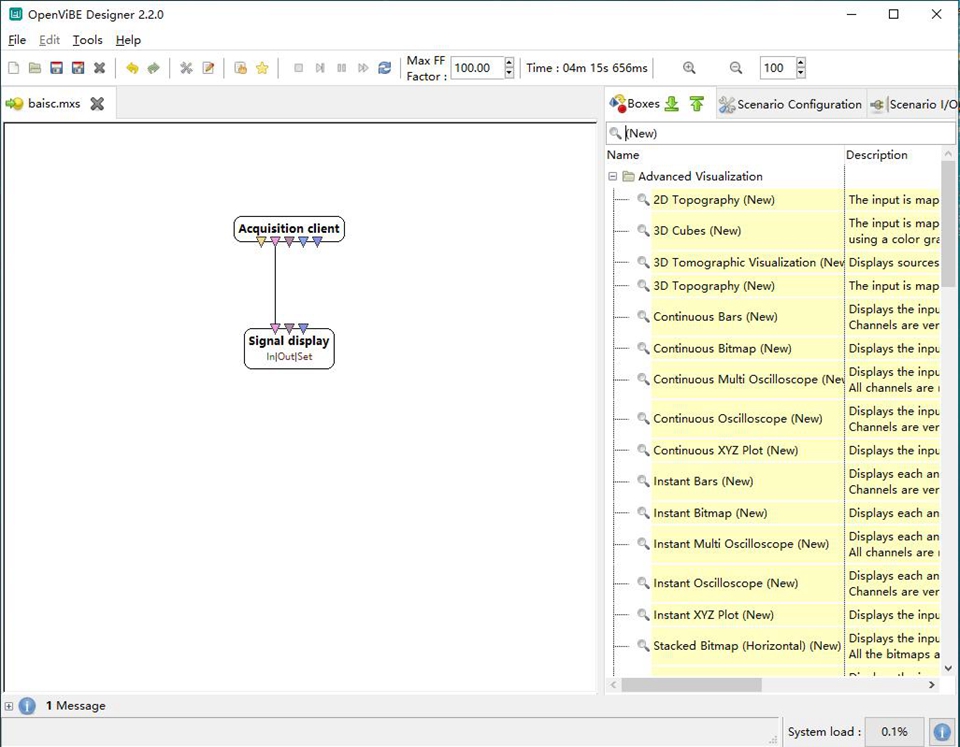Click the refresh scenario icon in toolbar
Image resolution: width=960 pixels, height=747 pixels.
pos(385,68)
